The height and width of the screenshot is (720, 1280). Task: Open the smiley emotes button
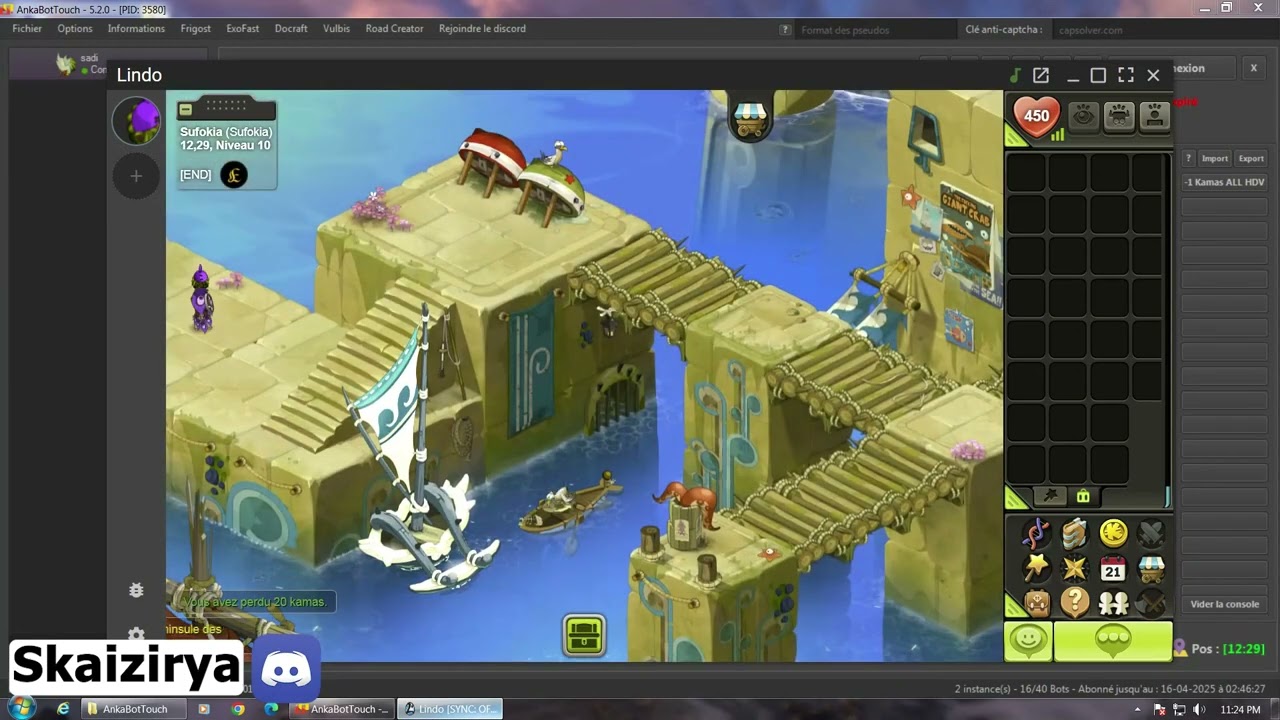(x=1028, y=641)
